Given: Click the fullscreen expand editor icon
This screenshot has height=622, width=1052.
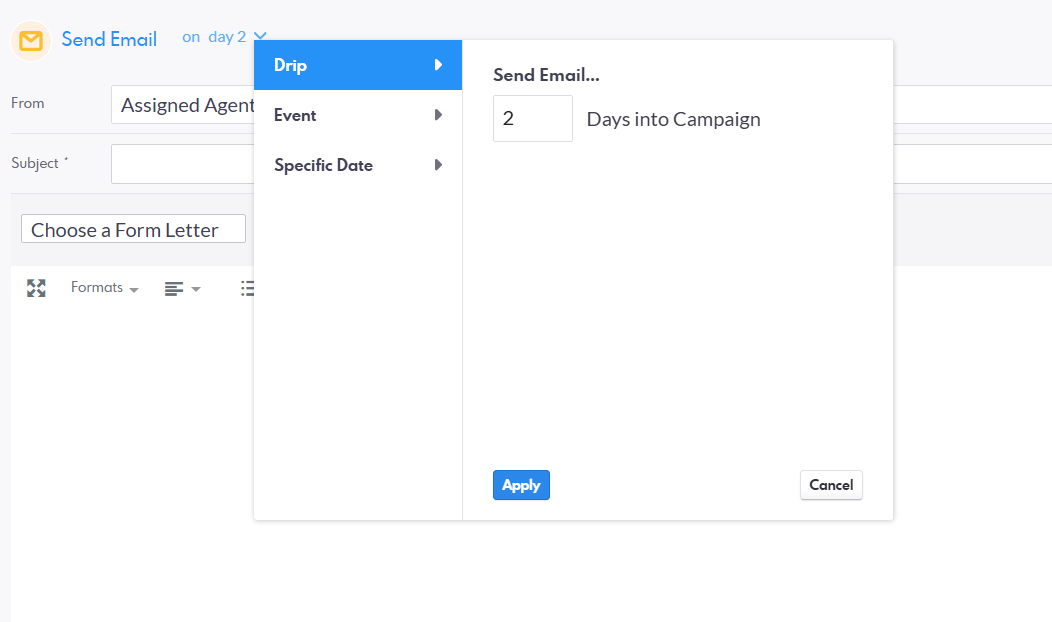Looking at the screenshot, I should 36,288.
